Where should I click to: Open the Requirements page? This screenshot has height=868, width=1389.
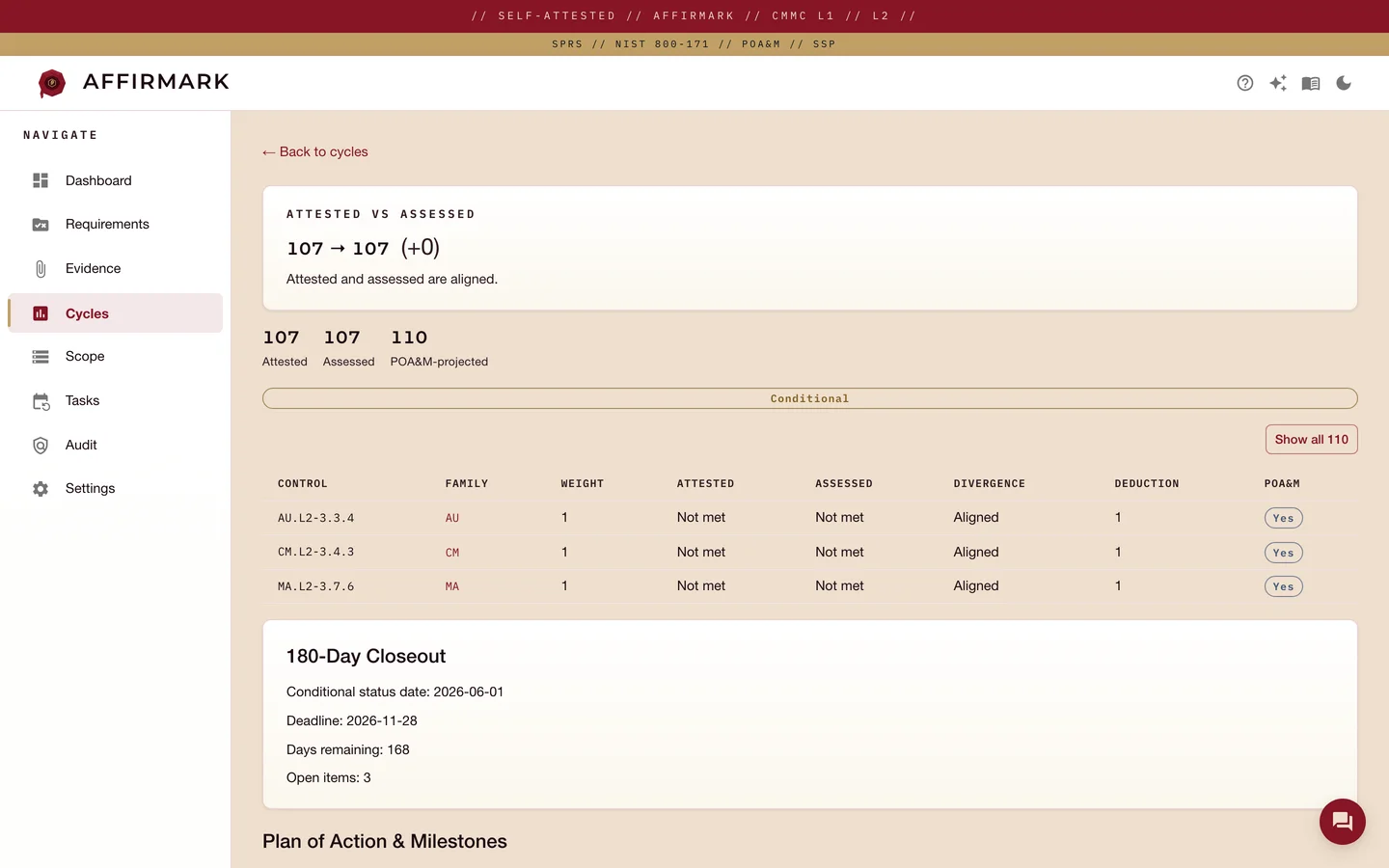(115, 225)
